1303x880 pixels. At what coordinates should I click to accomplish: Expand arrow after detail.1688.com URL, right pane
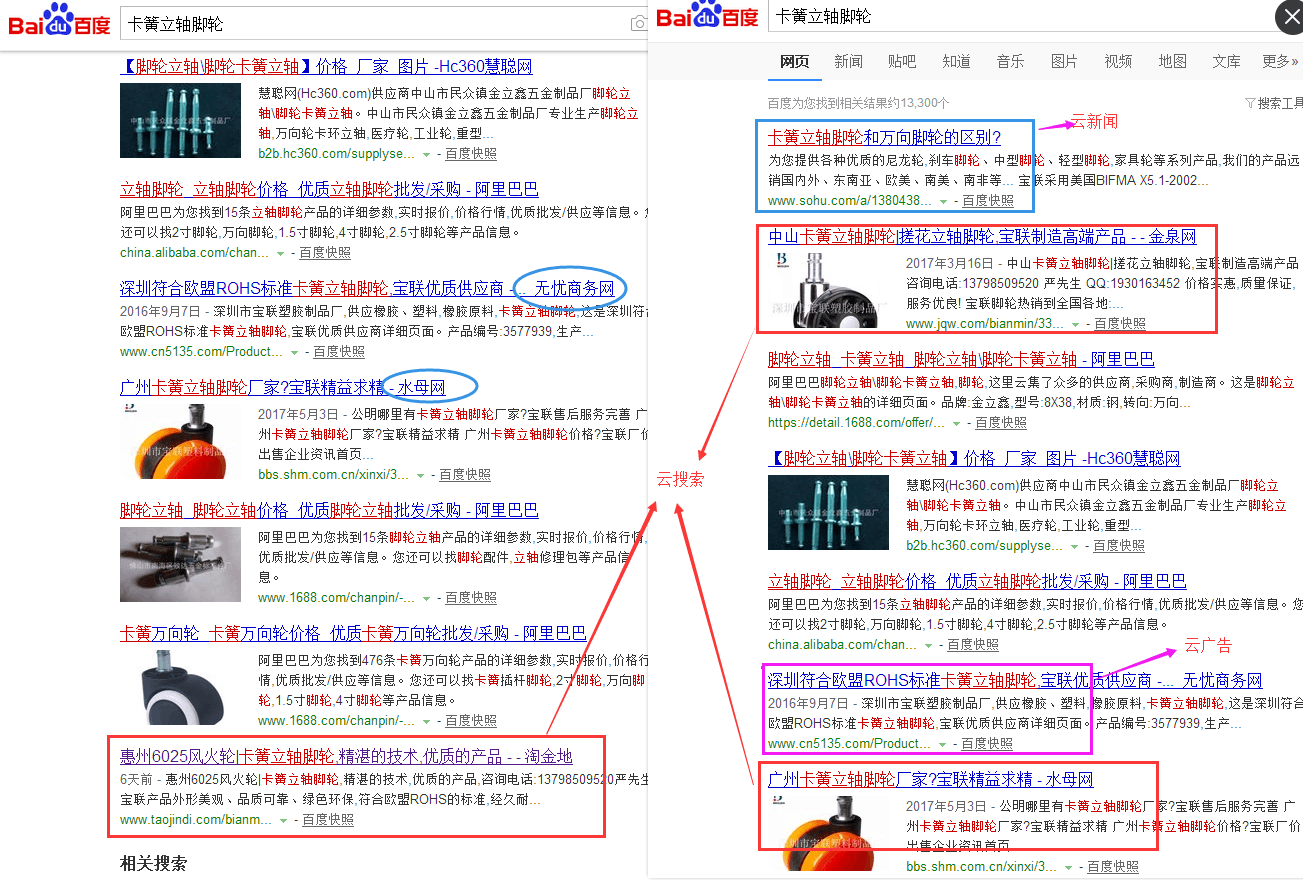[x=957, y=423]
